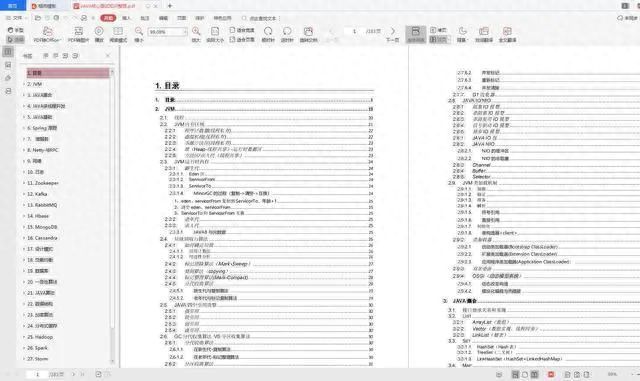This screenshot has height=381, width=640.
Task: Go to the previous page arrow
Action: pyautogui.click(x=331, y=31)
